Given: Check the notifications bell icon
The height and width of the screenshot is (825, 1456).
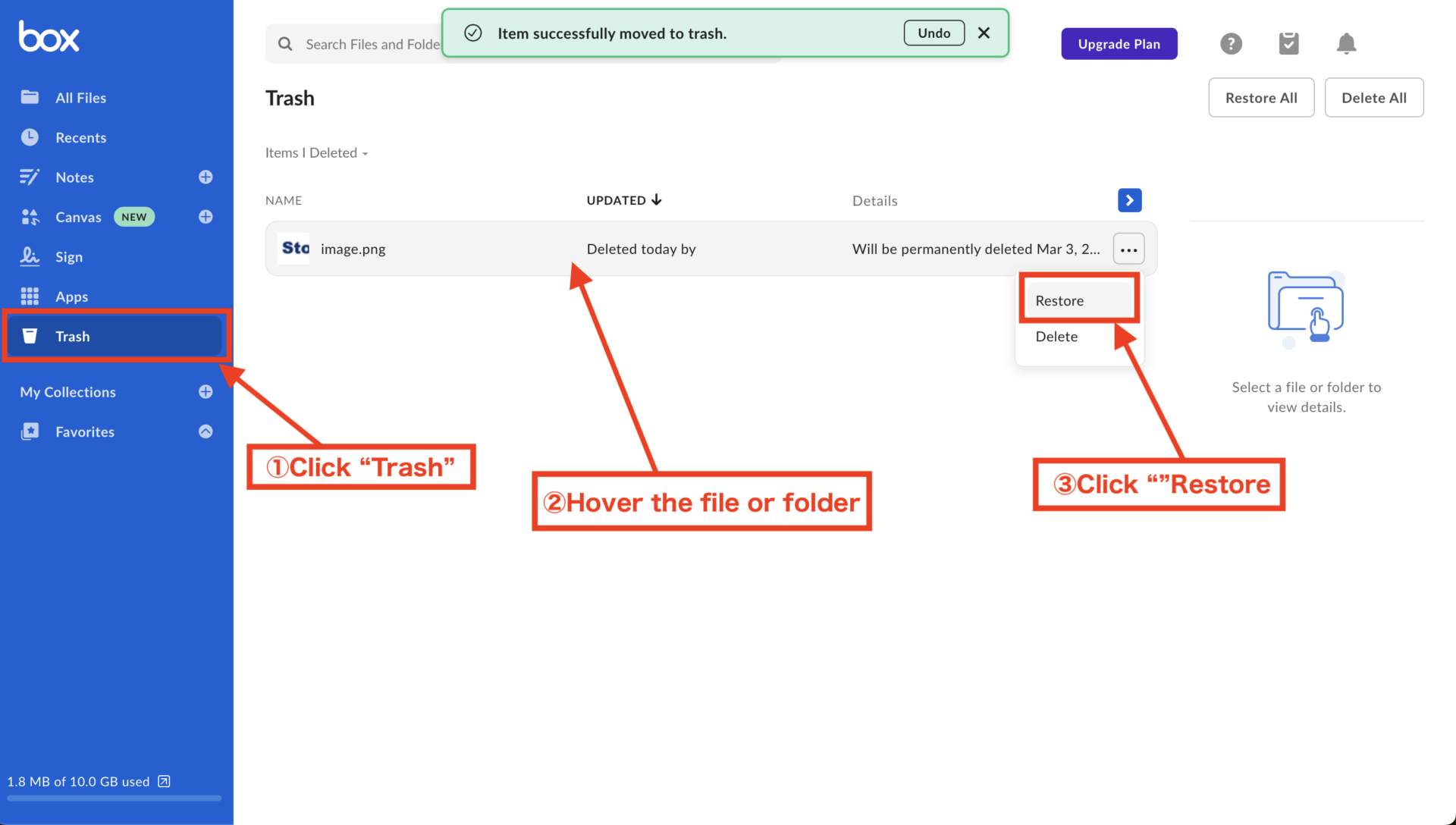Looking at the screenshot, I should tap(1346, 43).
